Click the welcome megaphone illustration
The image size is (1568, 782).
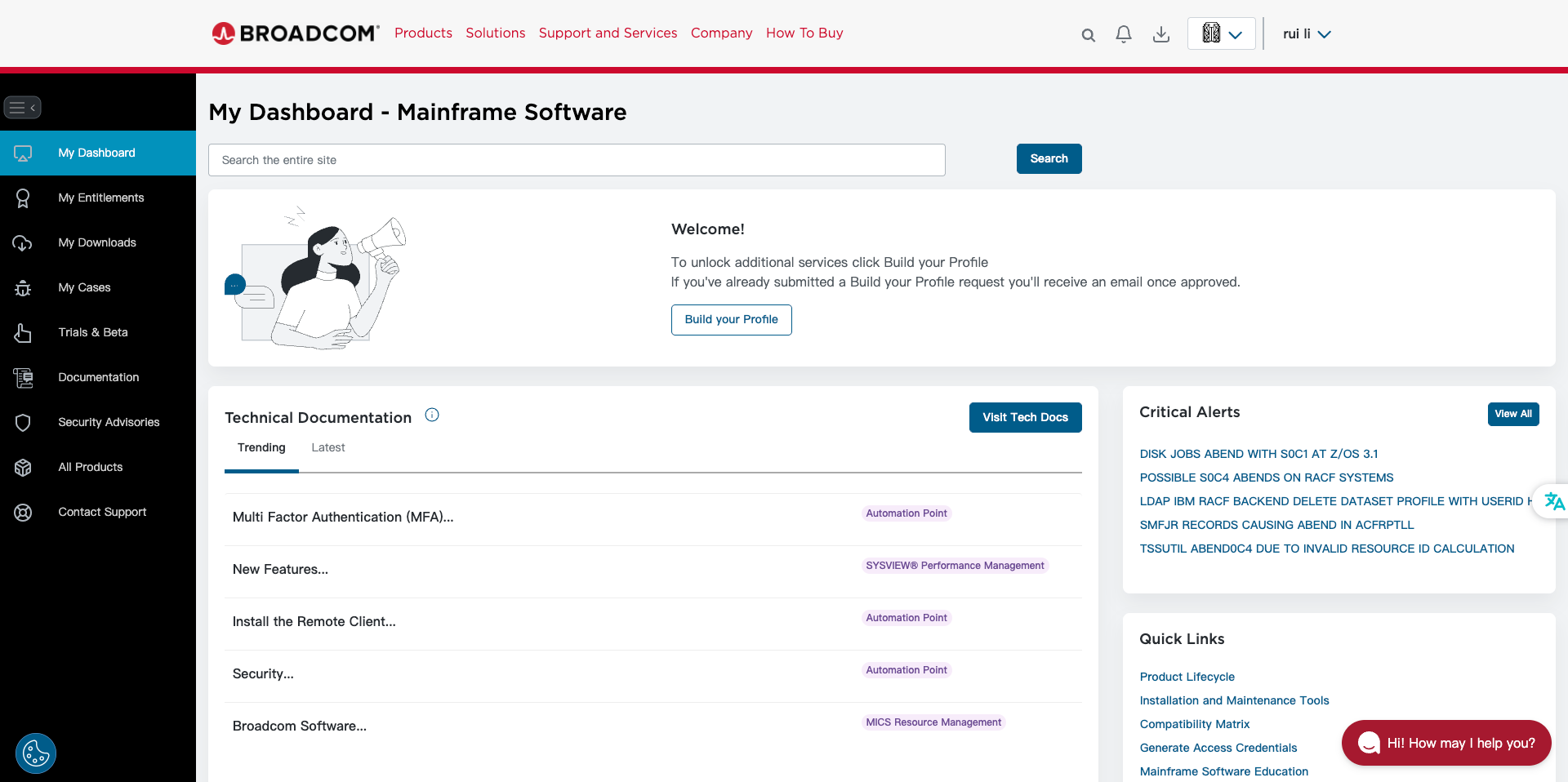pyautogui.click(x=315, y=278)
